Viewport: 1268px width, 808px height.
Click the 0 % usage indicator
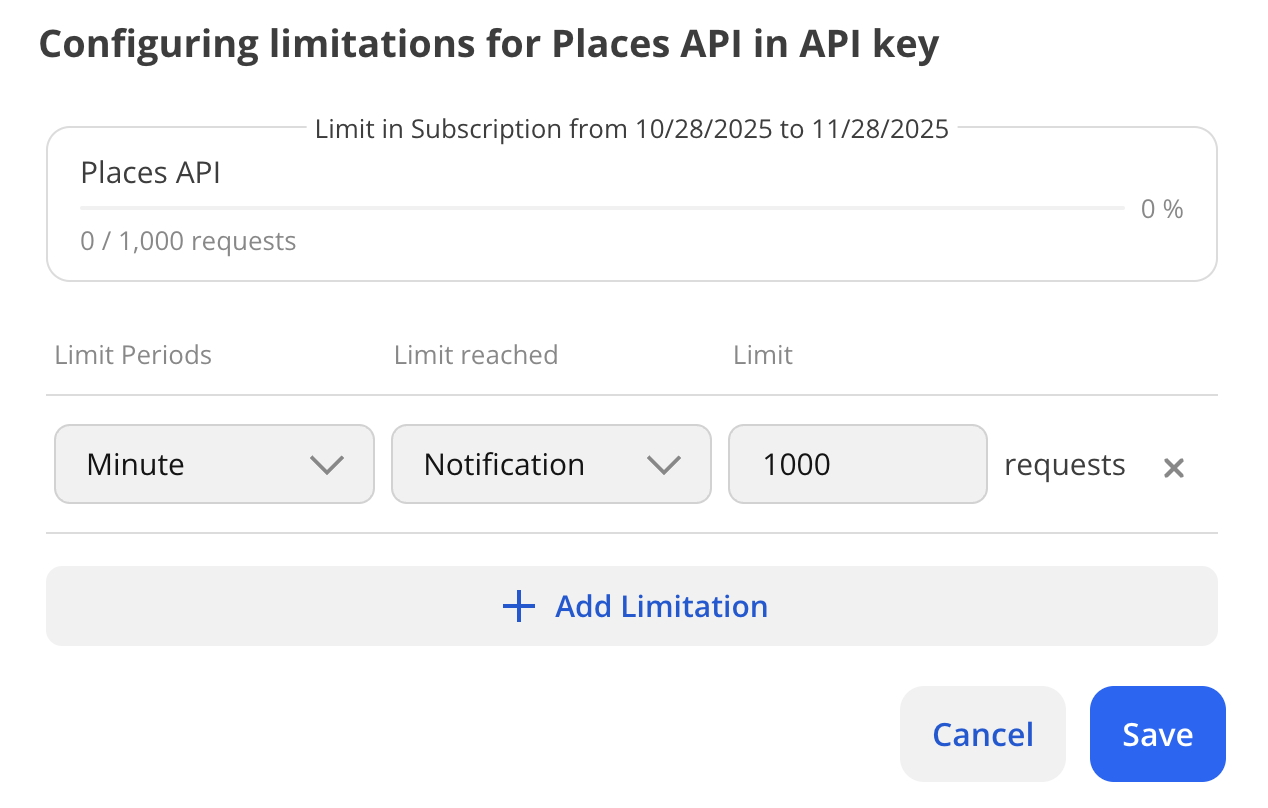(1160, 208)
